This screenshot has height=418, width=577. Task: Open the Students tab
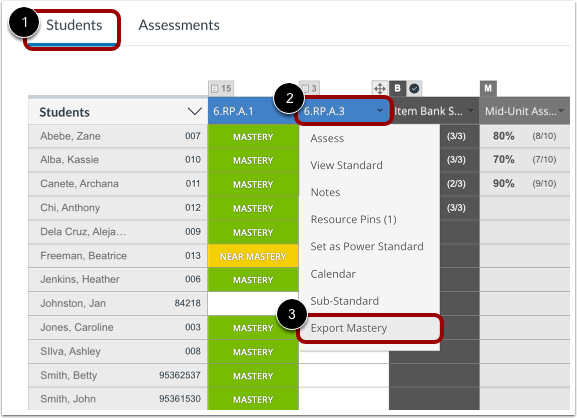[74, 25]
